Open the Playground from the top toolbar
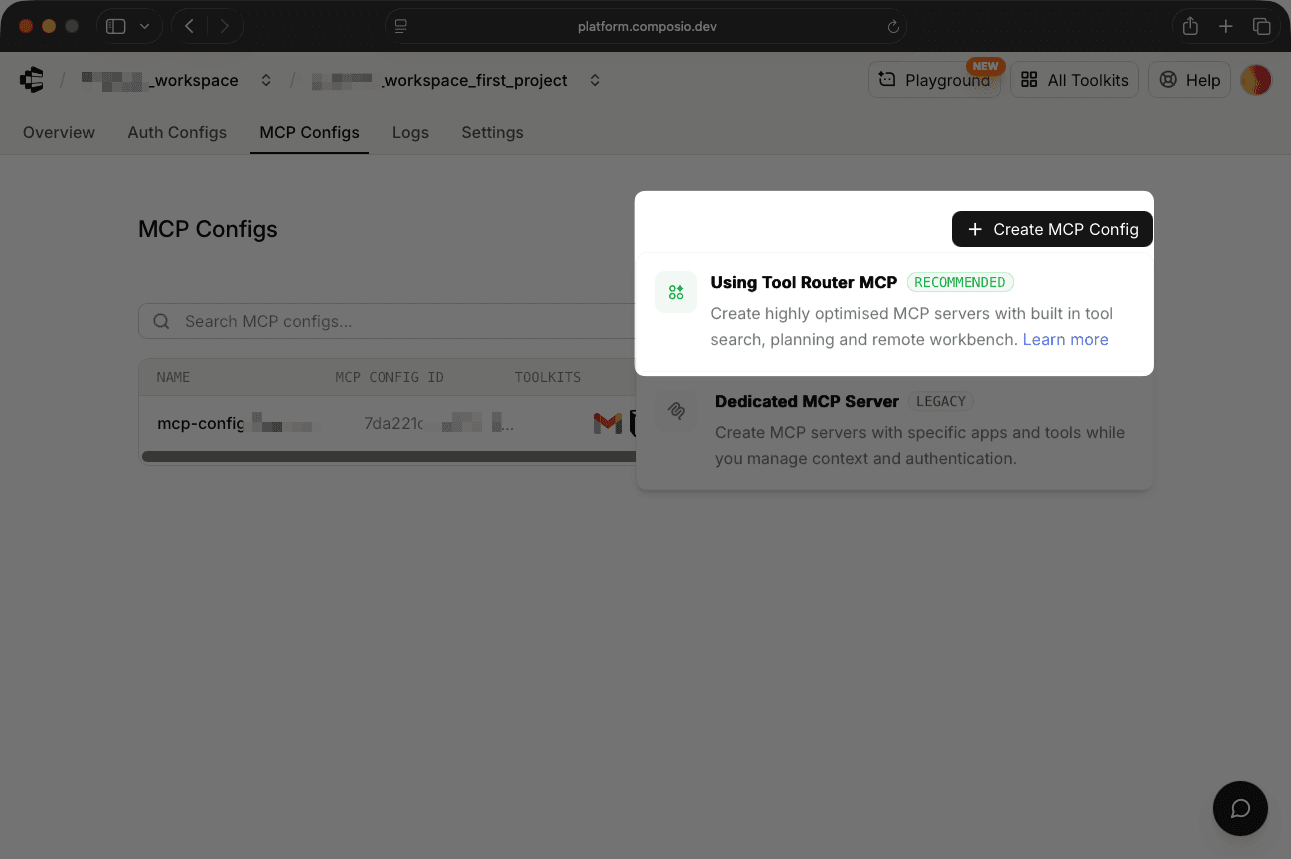 click(933, 79)
